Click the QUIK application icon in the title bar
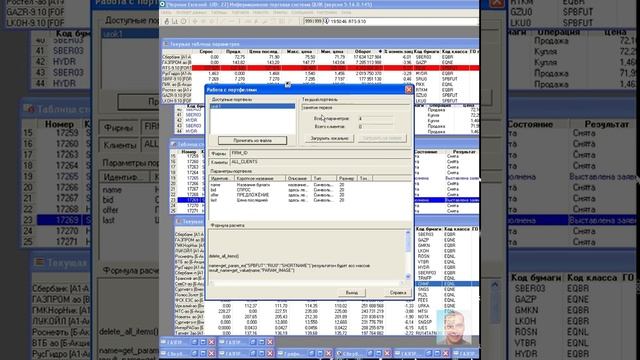Image resolution: width=640 pixels, height=360 pixels. click(x=162, y=4)
